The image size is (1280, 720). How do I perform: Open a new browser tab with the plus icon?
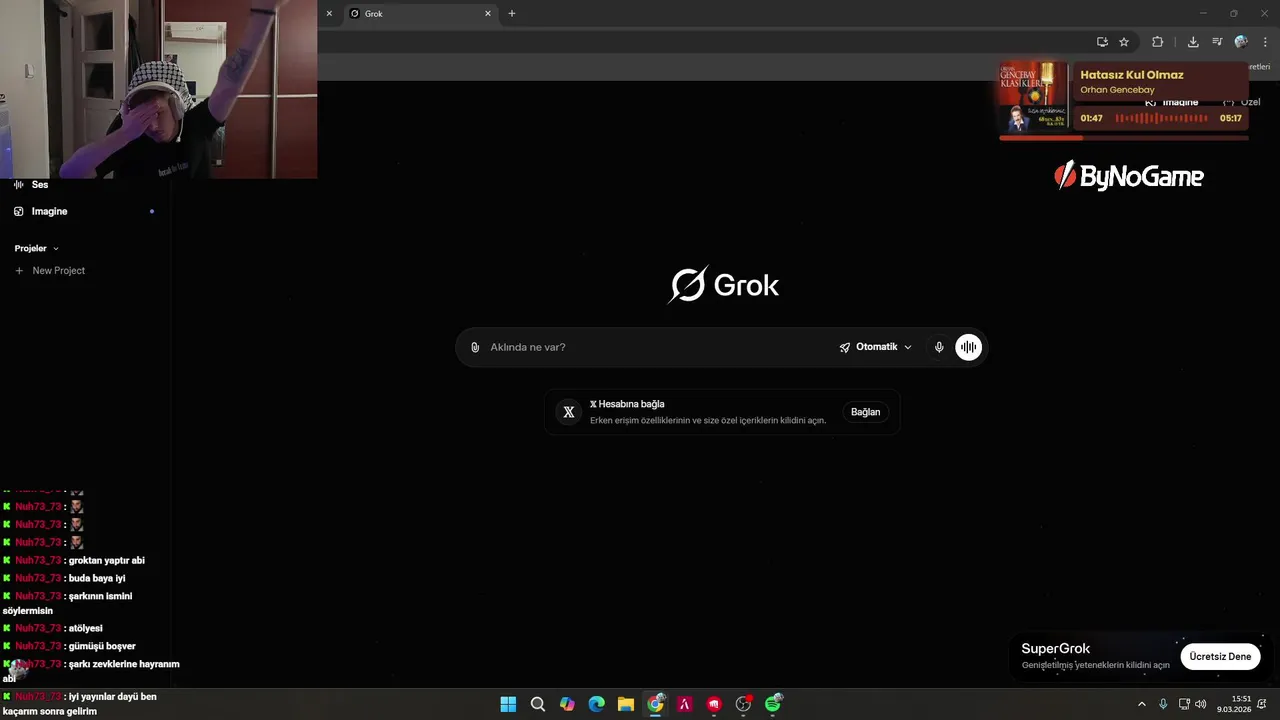pos(512,14)
